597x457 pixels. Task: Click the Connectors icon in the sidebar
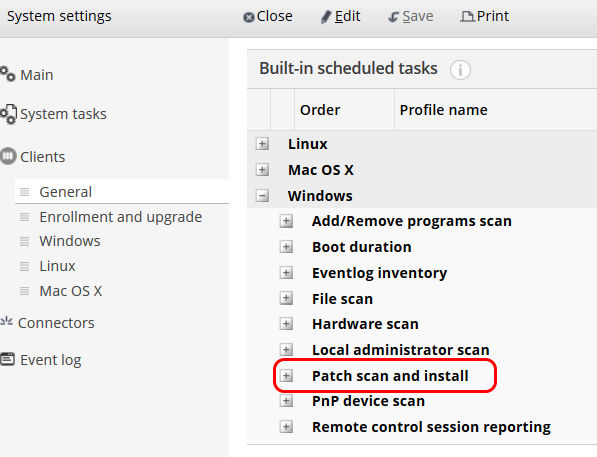[6, 321]
